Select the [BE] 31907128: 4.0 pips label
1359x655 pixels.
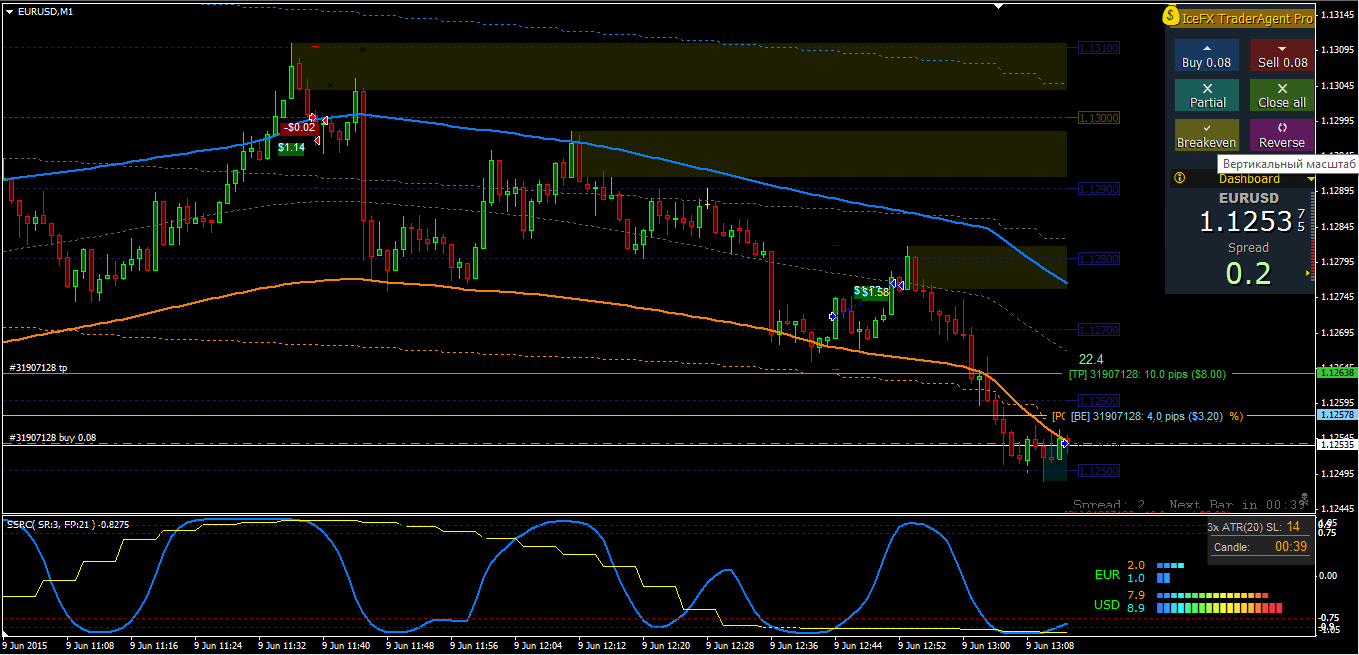1147,416
